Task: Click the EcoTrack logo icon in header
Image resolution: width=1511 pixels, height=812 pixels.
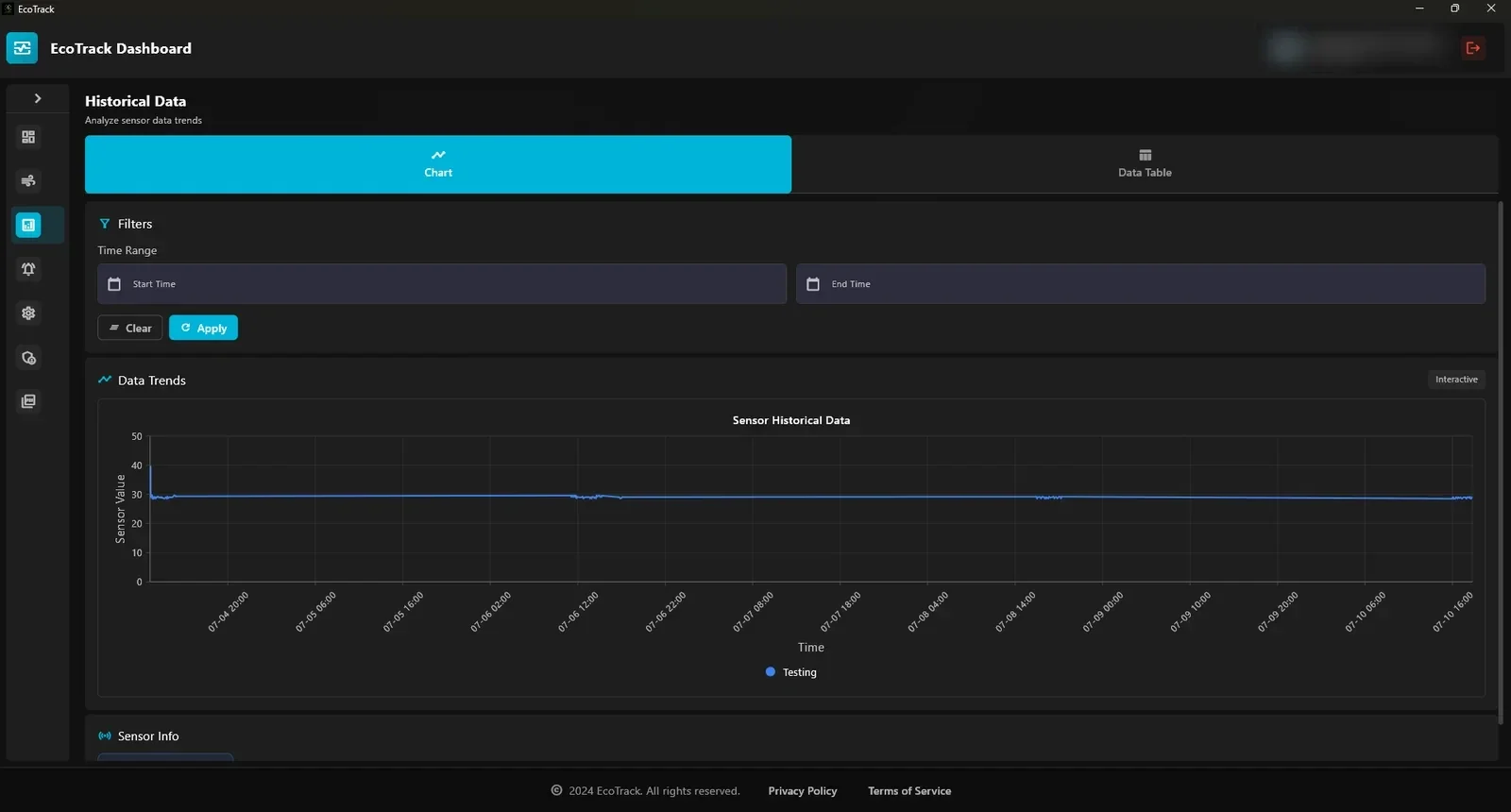Action: click(x=22, y=48)
